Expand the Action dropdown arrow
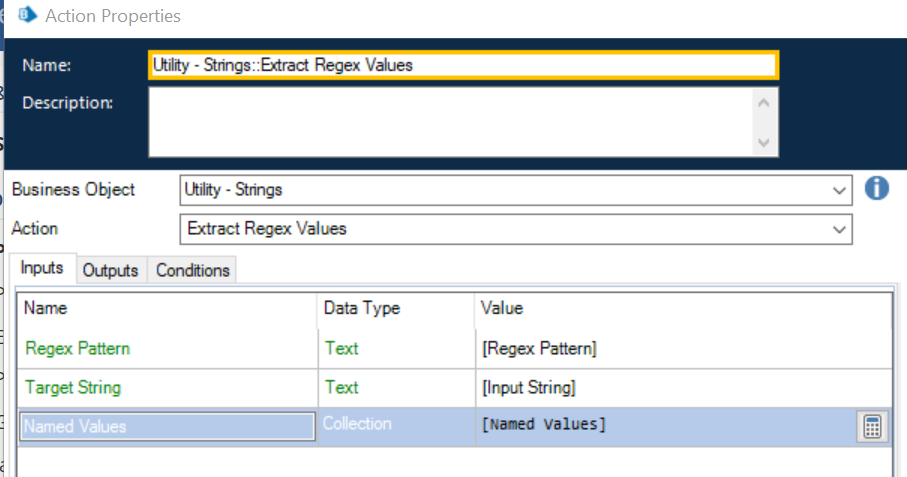Image resolution: width=907 pixels, height=477 pixels. pyautogui.click(x=839, y=229)
